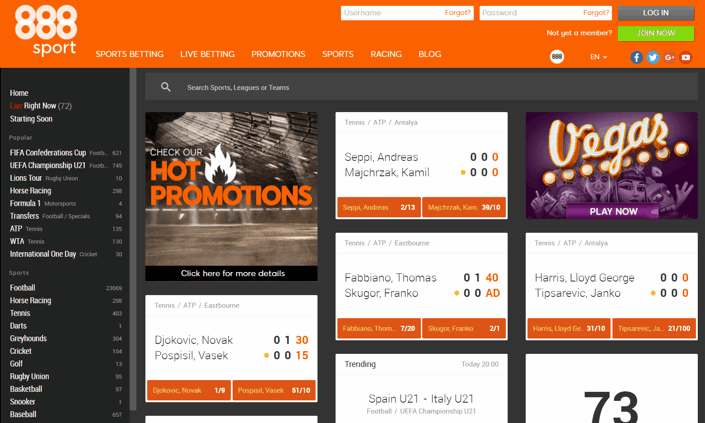Bet on Djokovic, Novak at 1/9
The width and height of the screenshot is (705, 423).
[x=189, y=391]
